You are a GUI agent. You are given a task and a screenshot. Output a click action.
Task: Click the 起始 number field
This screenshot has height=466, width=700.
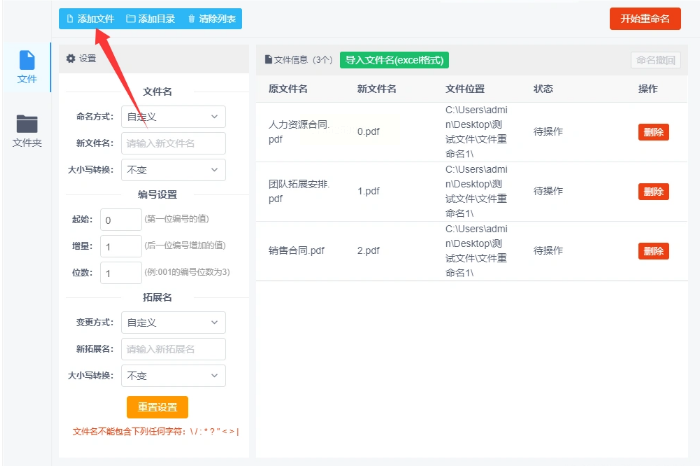121,220
